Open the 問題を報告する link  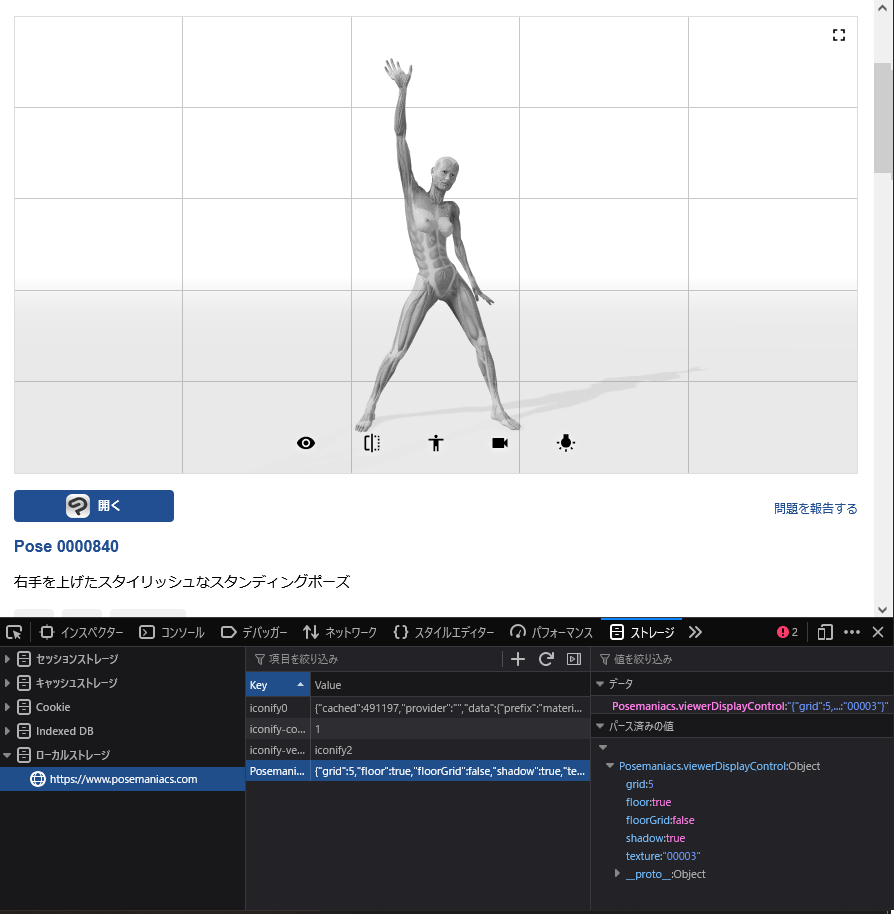click(x=815, y=508)
